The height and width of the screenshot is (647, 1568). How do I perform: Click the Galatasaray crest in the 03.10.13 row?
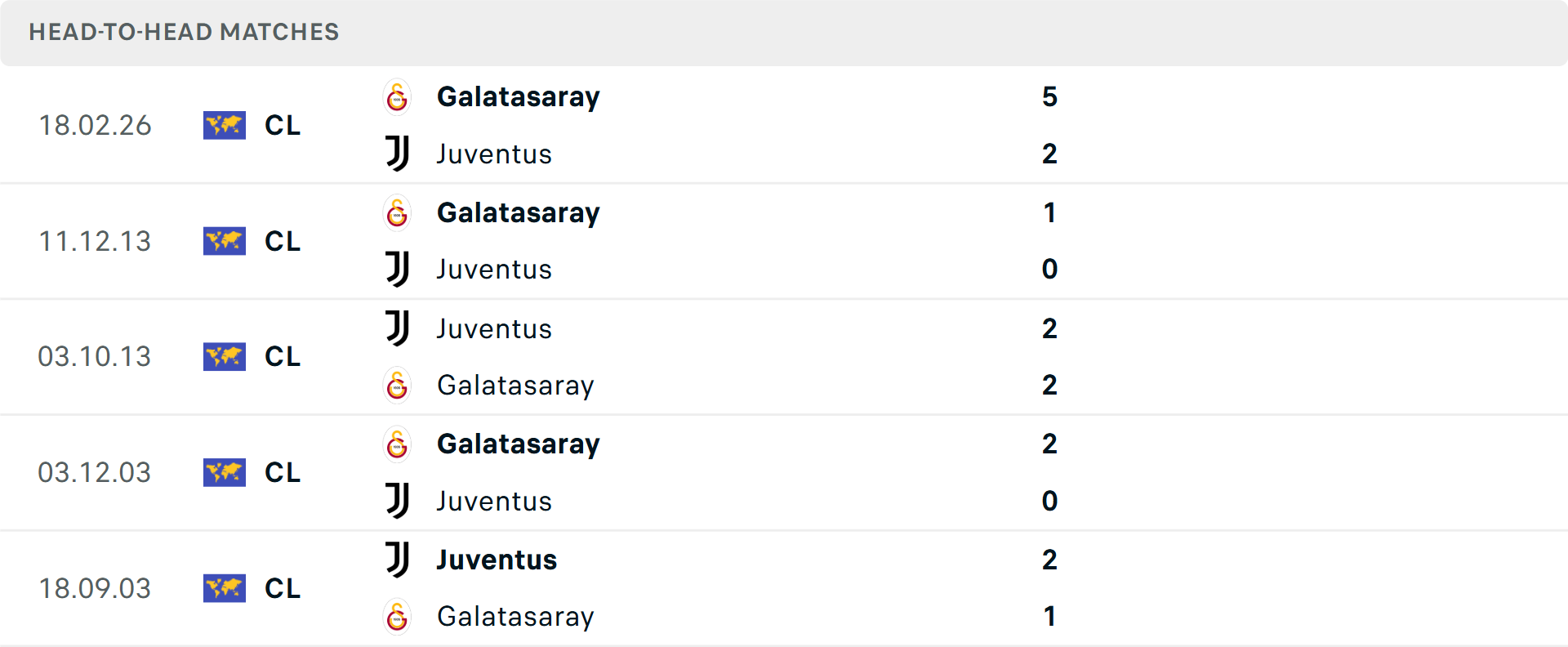coord(397,386)
